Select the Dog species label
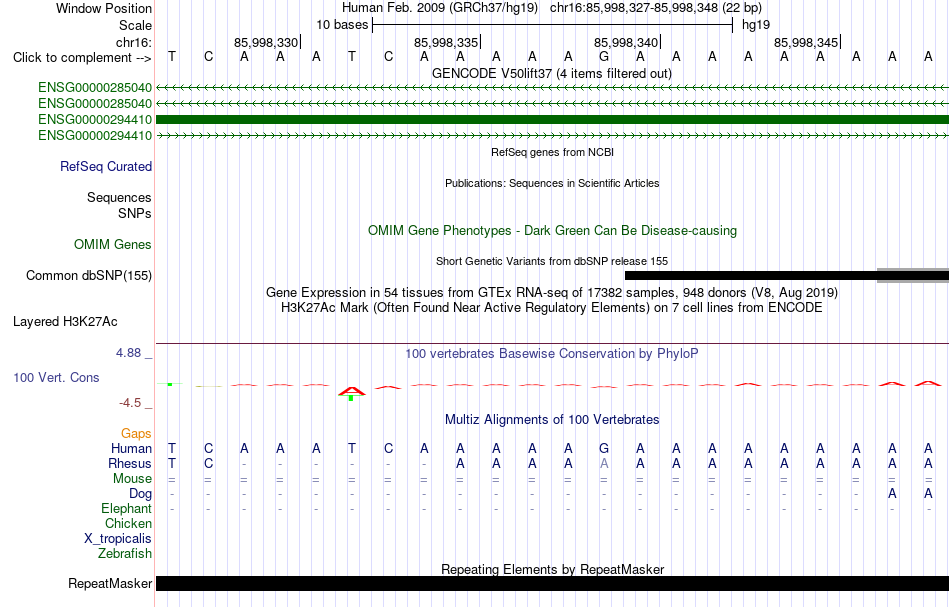The height and width of the screenshot is (607, 950). point(141,494)
